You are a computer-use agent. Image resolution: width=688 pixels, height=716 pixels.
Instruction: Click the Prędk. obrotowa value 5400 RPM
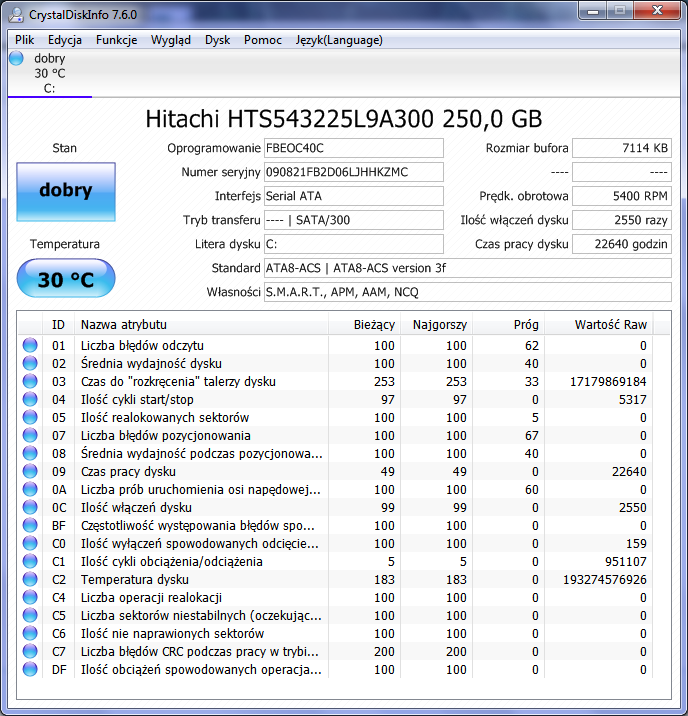[622, 196]
